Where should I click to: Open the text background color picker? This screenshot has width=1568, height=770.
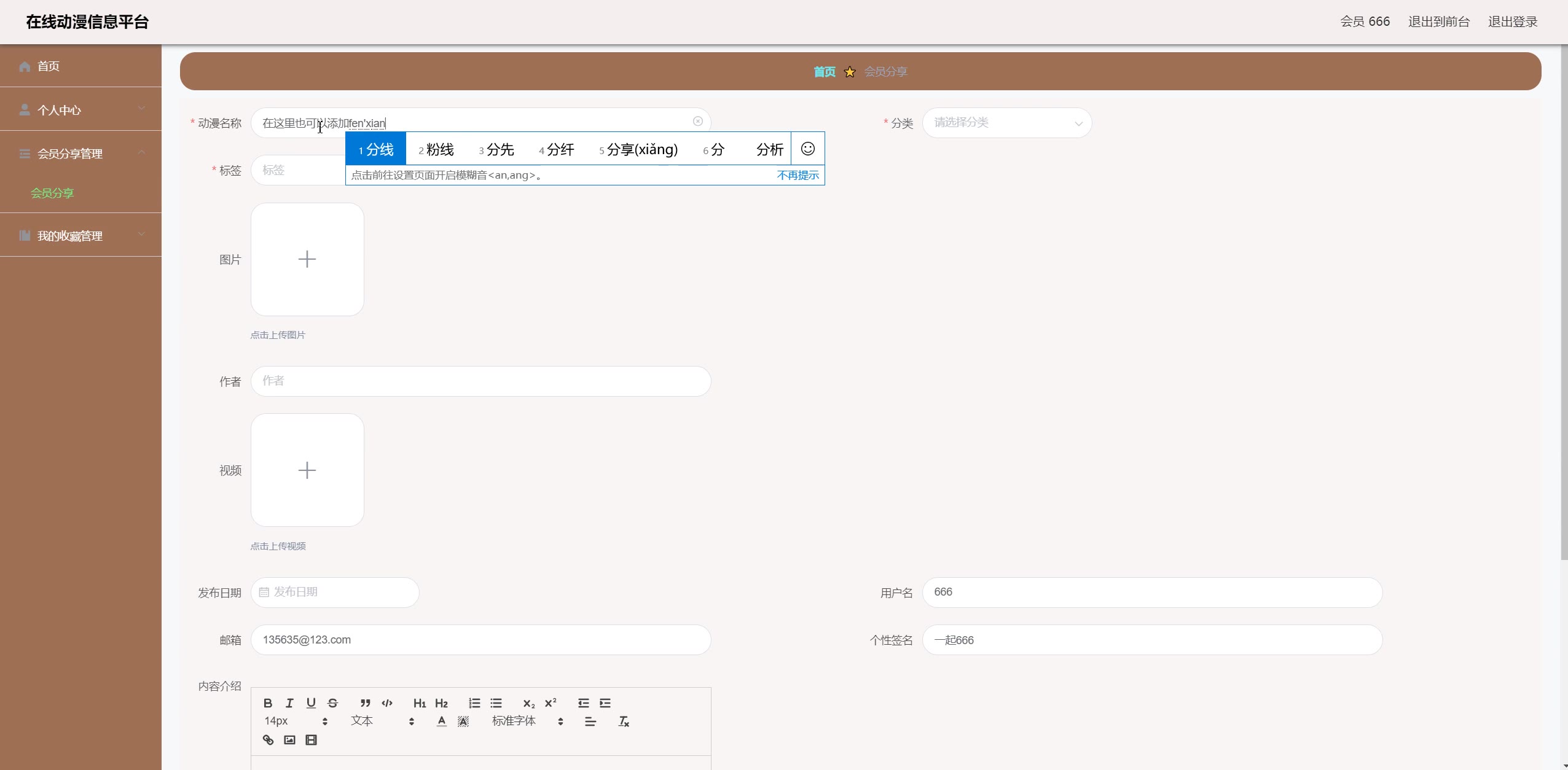pos(463,721)
